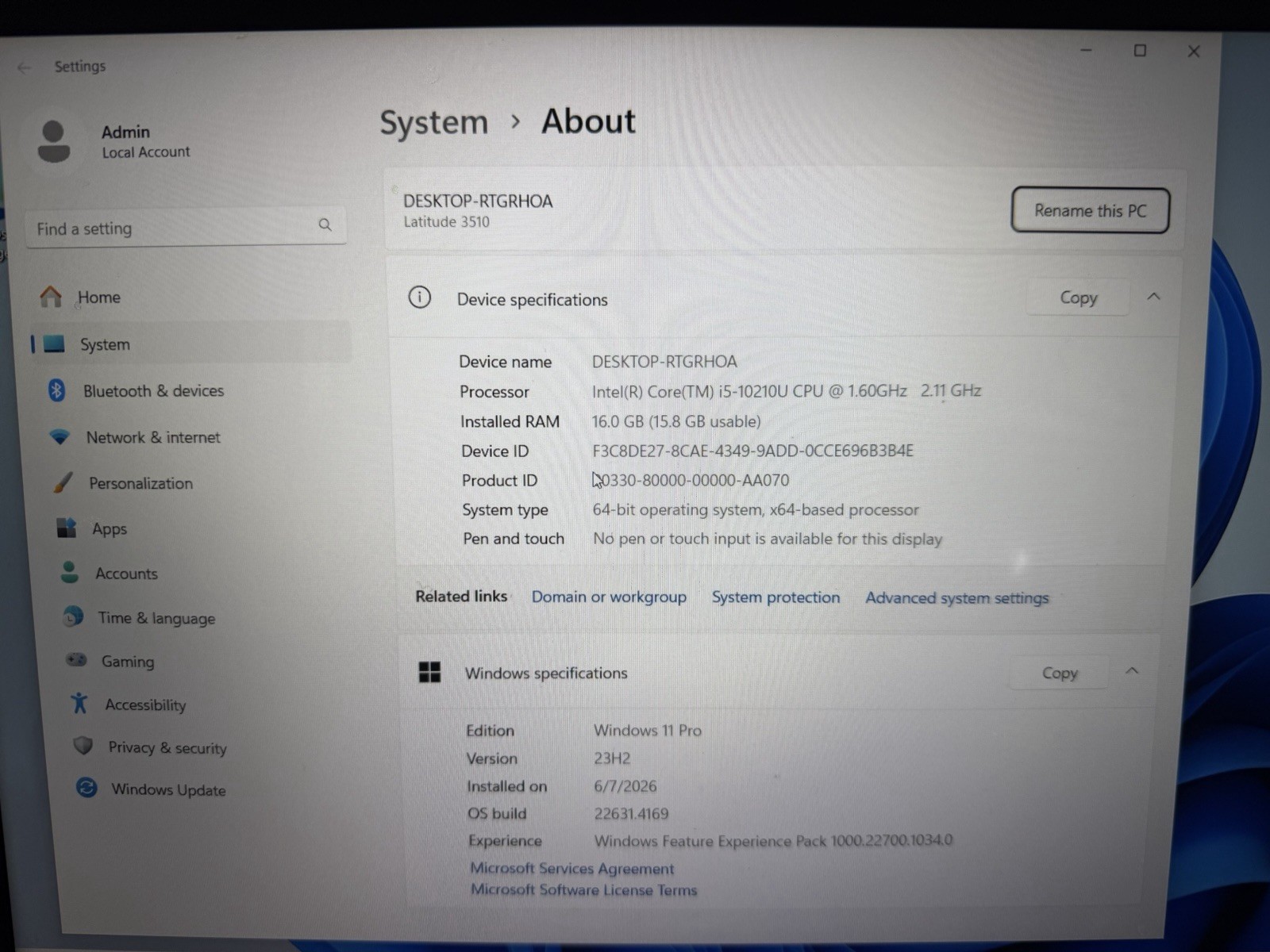Click the Pen and touch value text
Viewport: 1270px width, 952px height.
click(x=768, y=539)
